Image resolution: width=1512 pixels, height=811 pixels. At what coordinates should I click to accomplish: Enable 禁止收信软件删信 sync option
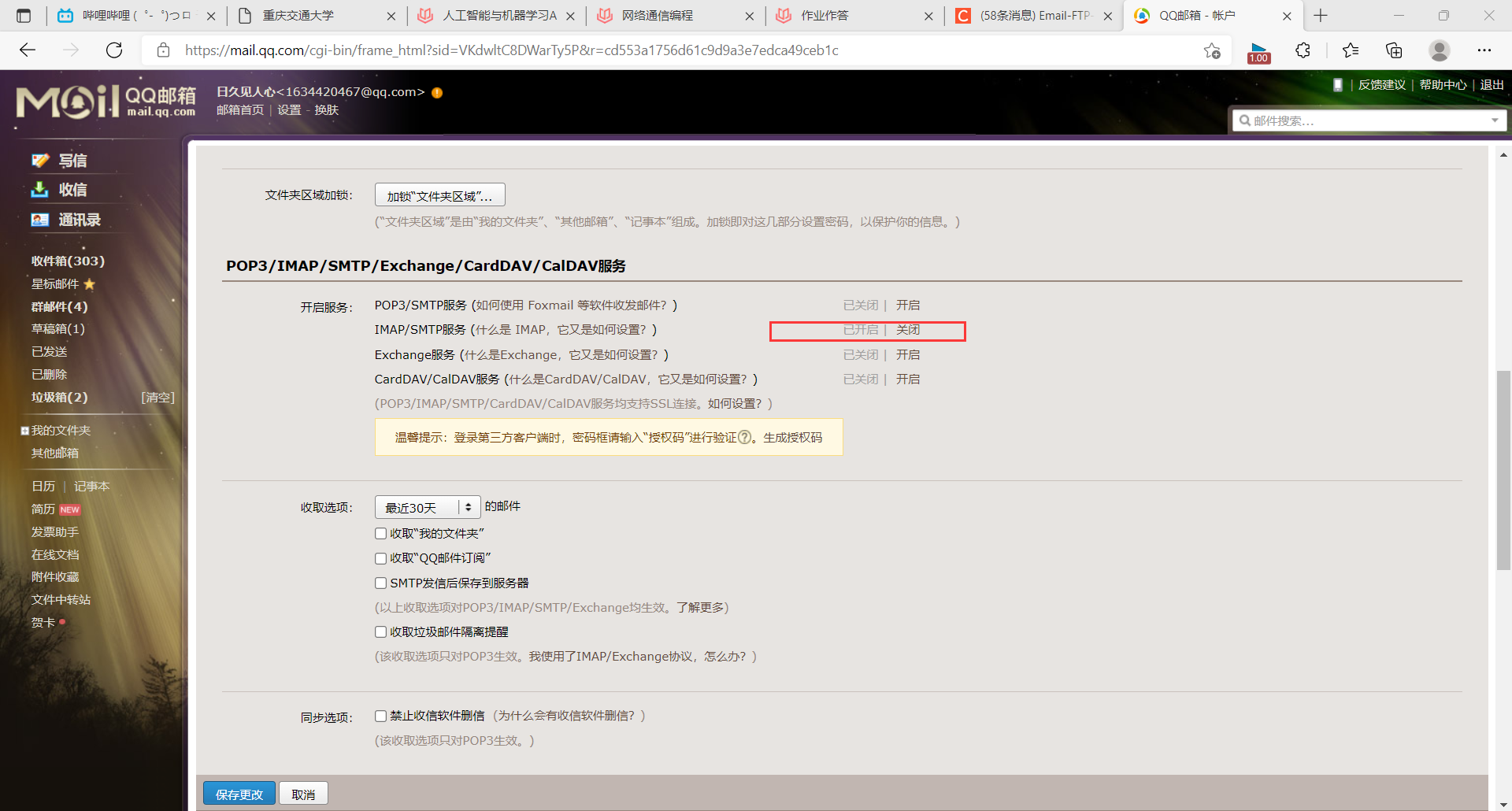(381, 716)
